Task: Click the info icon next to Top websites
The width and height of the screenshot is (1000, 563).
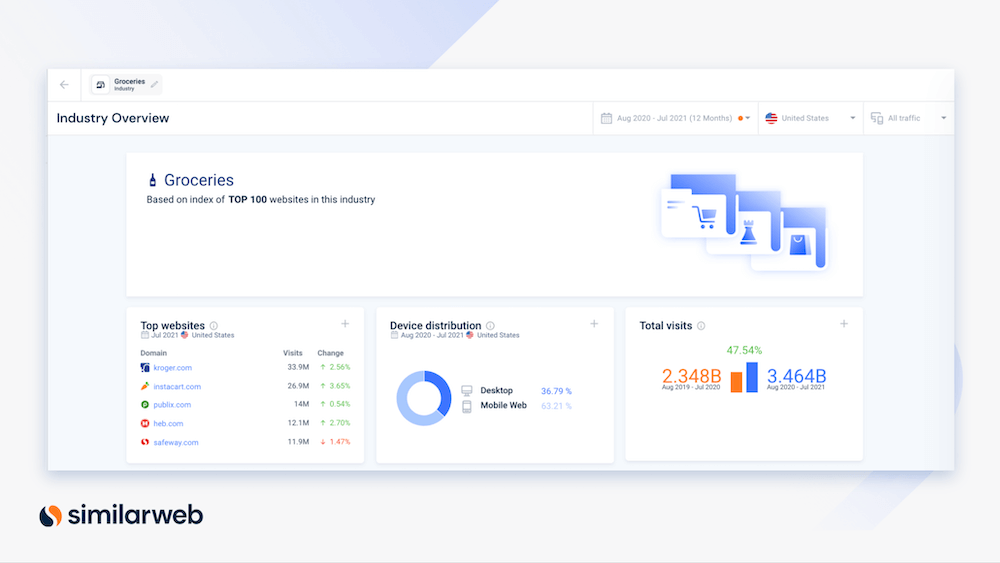Action: pyautogui.click(x=214, y=326)
